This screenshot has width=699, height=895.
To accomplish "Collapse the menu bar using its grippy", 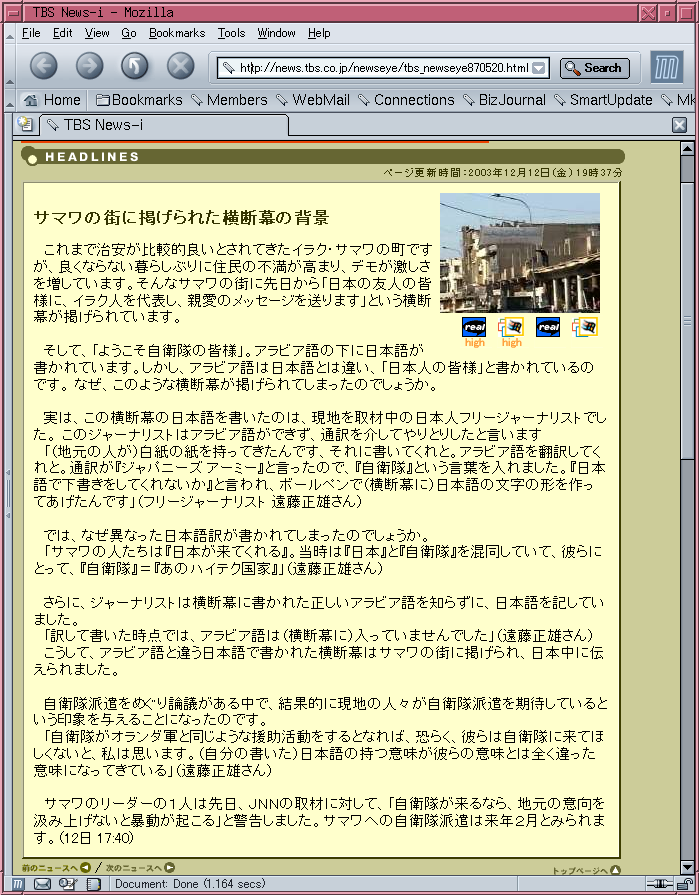I will tap(9, 33).
